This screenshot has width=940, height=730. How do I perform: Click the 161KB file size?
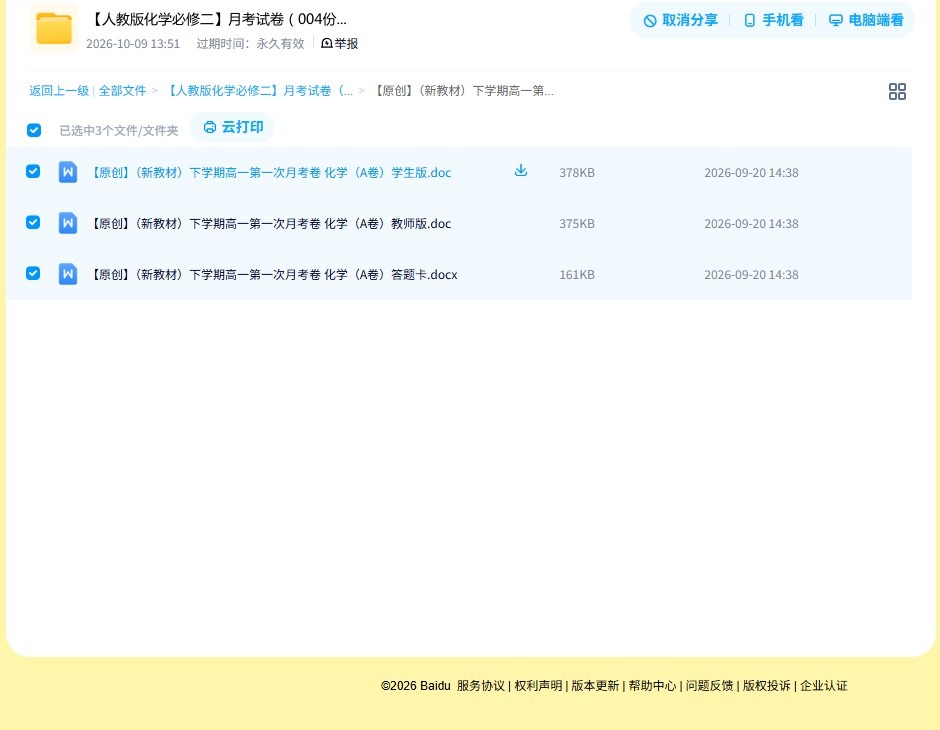pyautogui.click(x=577, y=274)
